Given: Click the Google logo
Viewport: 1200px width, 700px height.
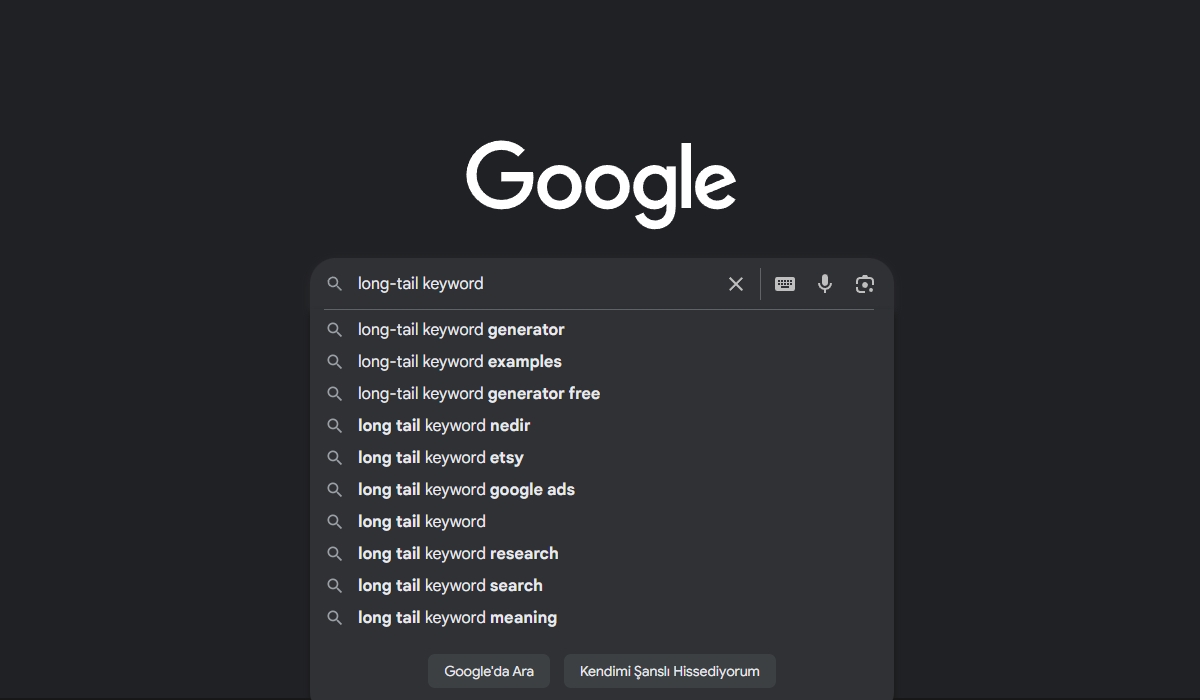Looking at the screenshot, I should point(601,183).
